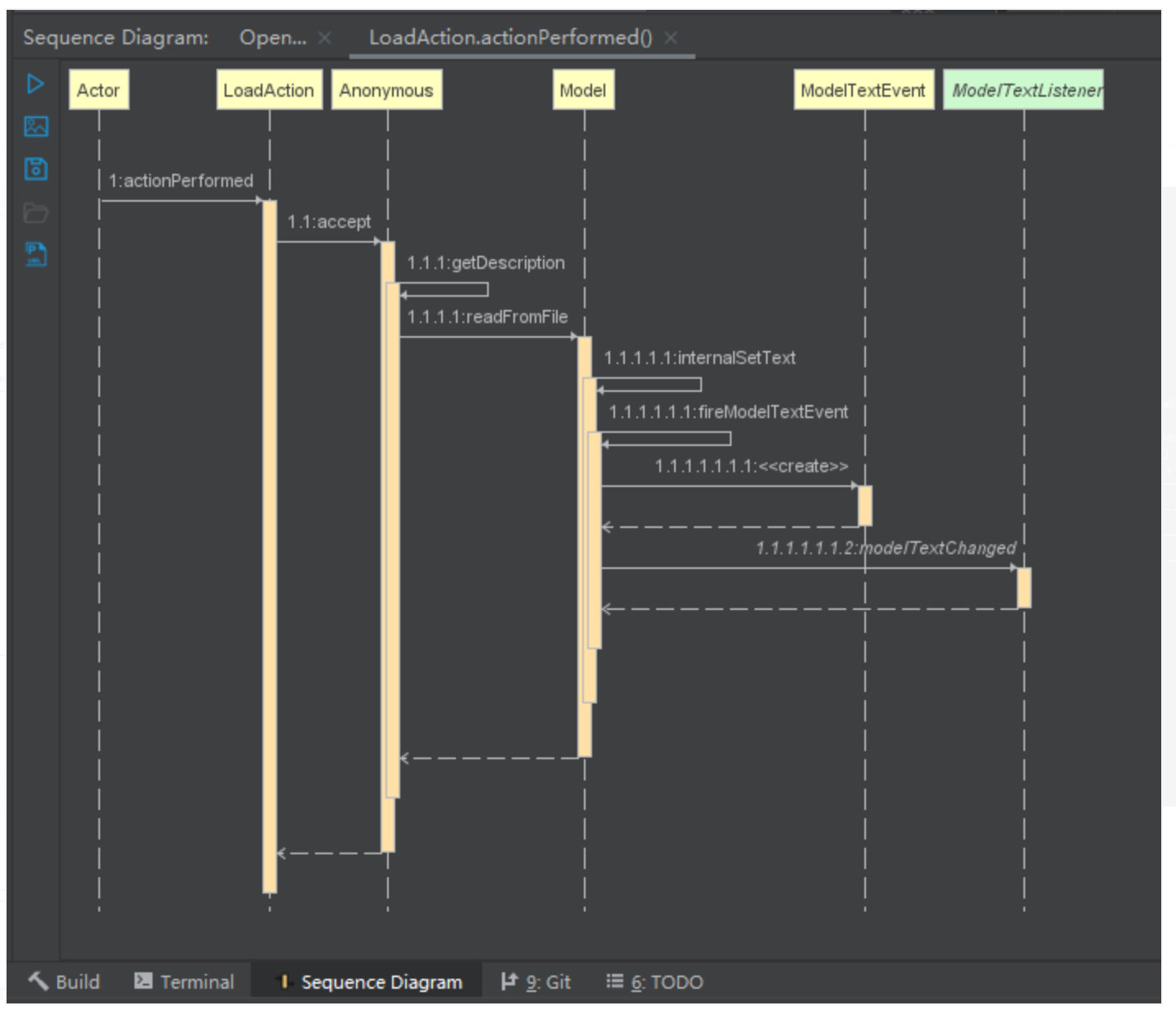Open the Terminal tool window
The width and height of the screenshot is (1176, 1010).
click(x=184, y=981)
